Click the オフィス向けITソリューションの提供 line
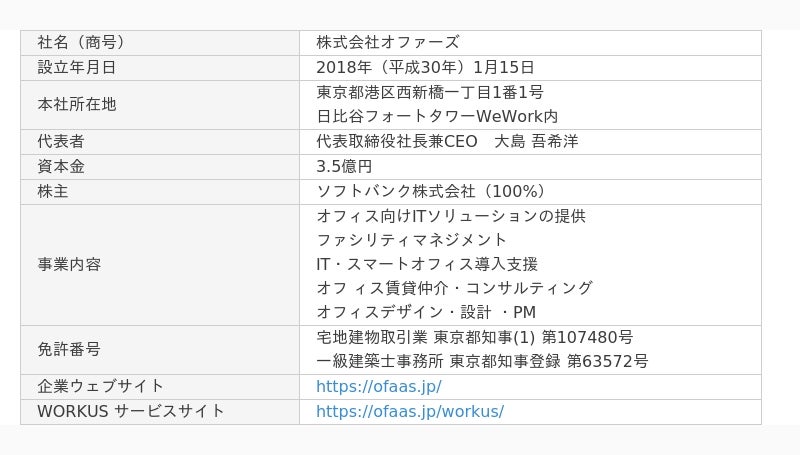The width and height of the screenshot is (800, 455). point(451,216)
